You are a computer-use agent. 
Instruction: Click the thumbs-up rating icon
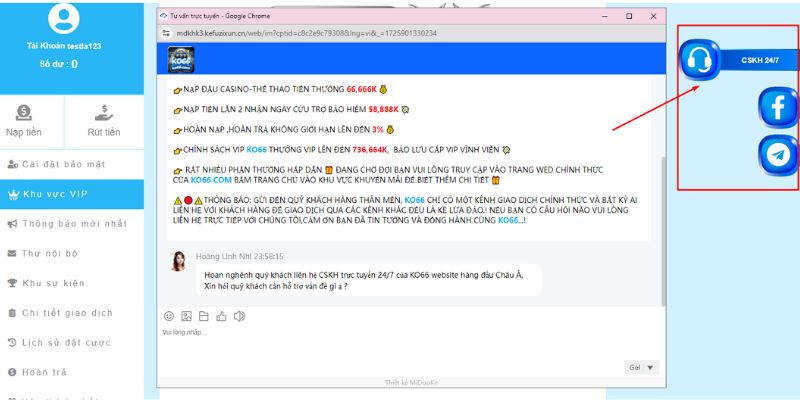(x=221, y=316)
